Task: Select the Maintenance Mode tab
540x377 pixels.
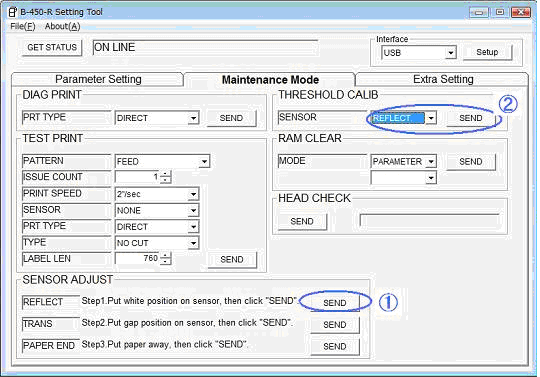Action: (270, 80)
